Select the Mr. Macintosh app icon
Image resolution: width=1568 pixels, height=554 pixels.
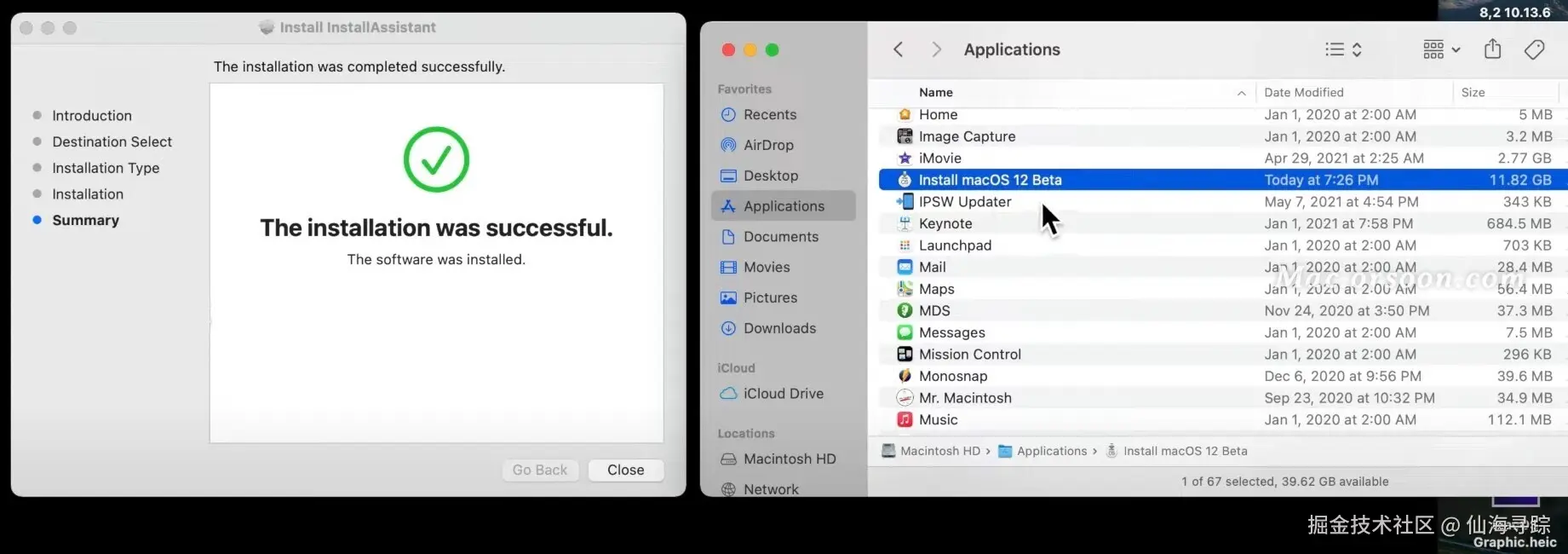click(905, 398)
